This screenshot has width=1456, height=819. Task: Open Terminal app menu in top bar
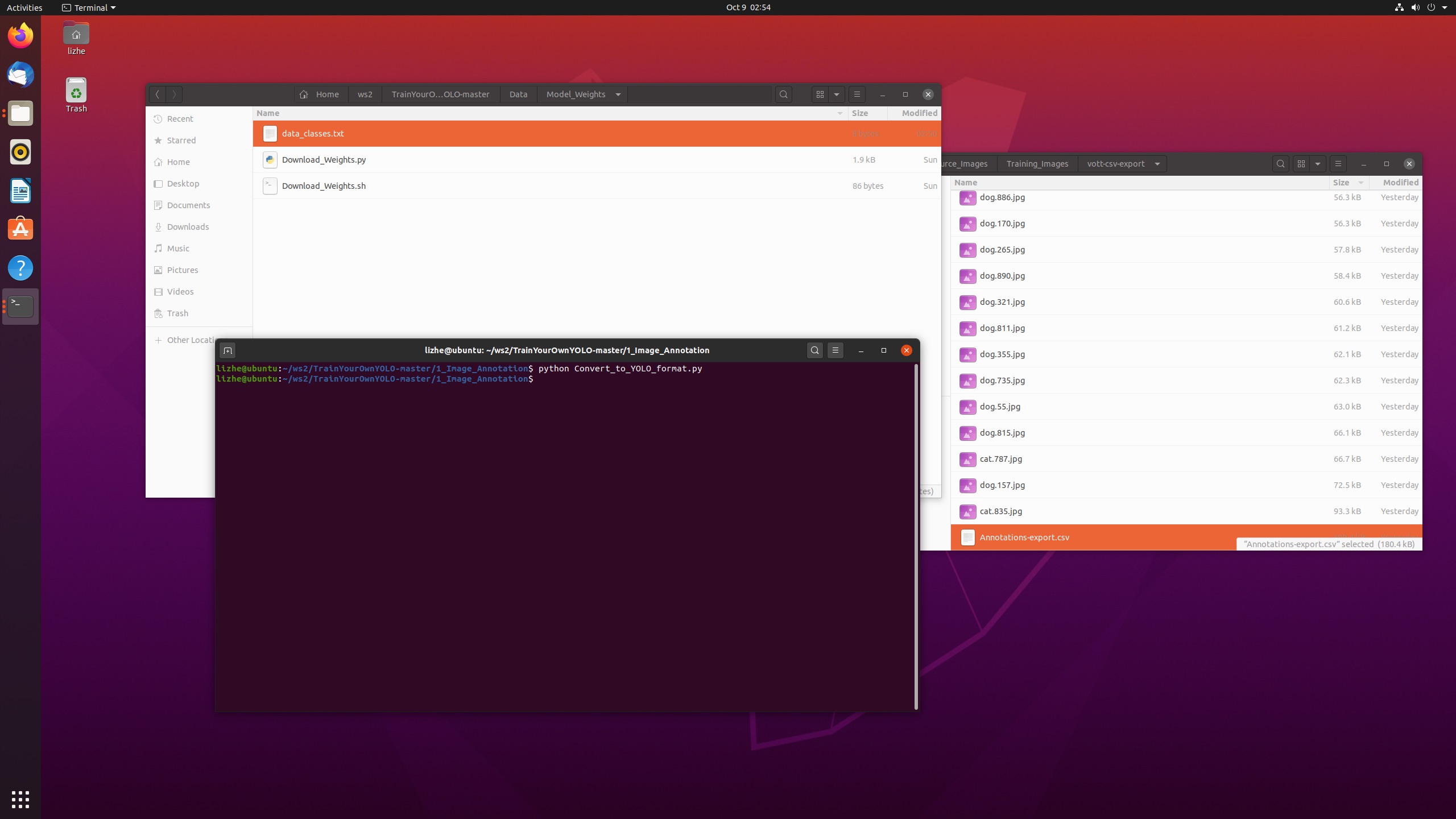coord(89,7)
